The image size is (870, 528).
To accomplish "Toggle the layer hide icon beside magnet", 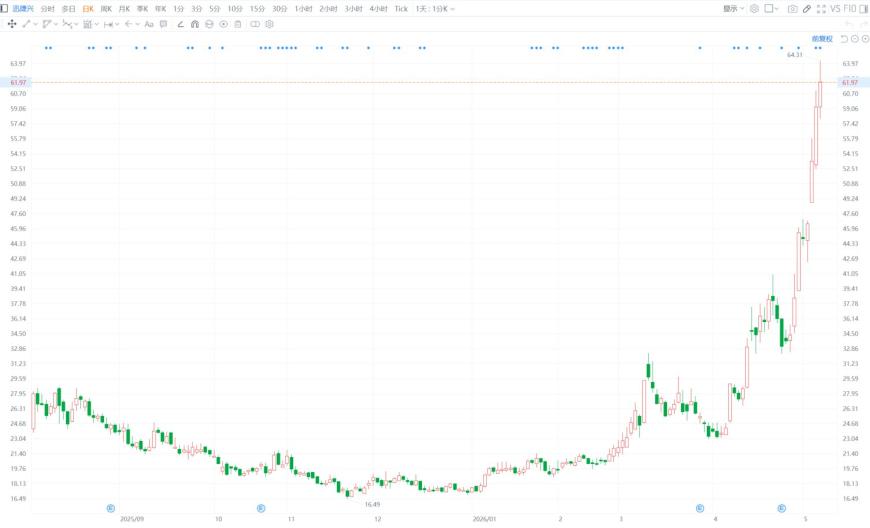I will (x=209, y=24).
